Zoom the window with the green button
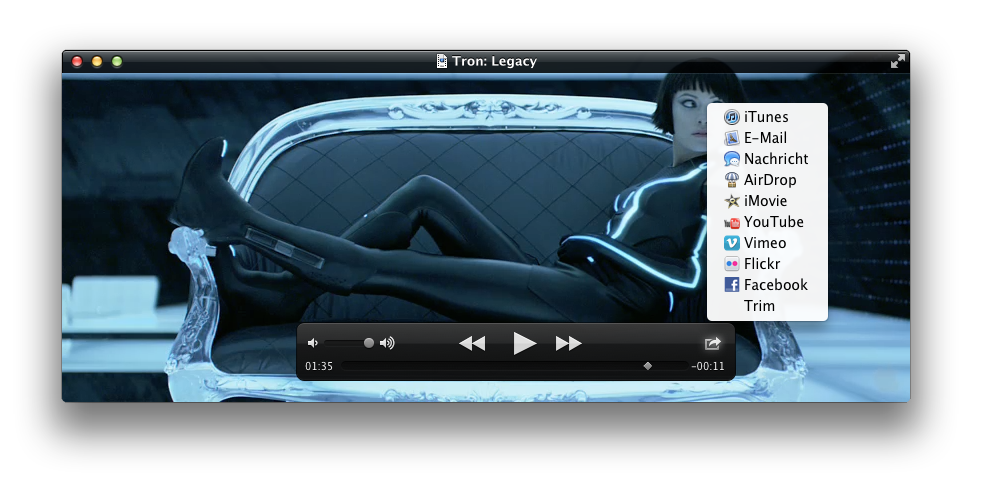Screen dimensions: 997x483 tap(117, 61)
